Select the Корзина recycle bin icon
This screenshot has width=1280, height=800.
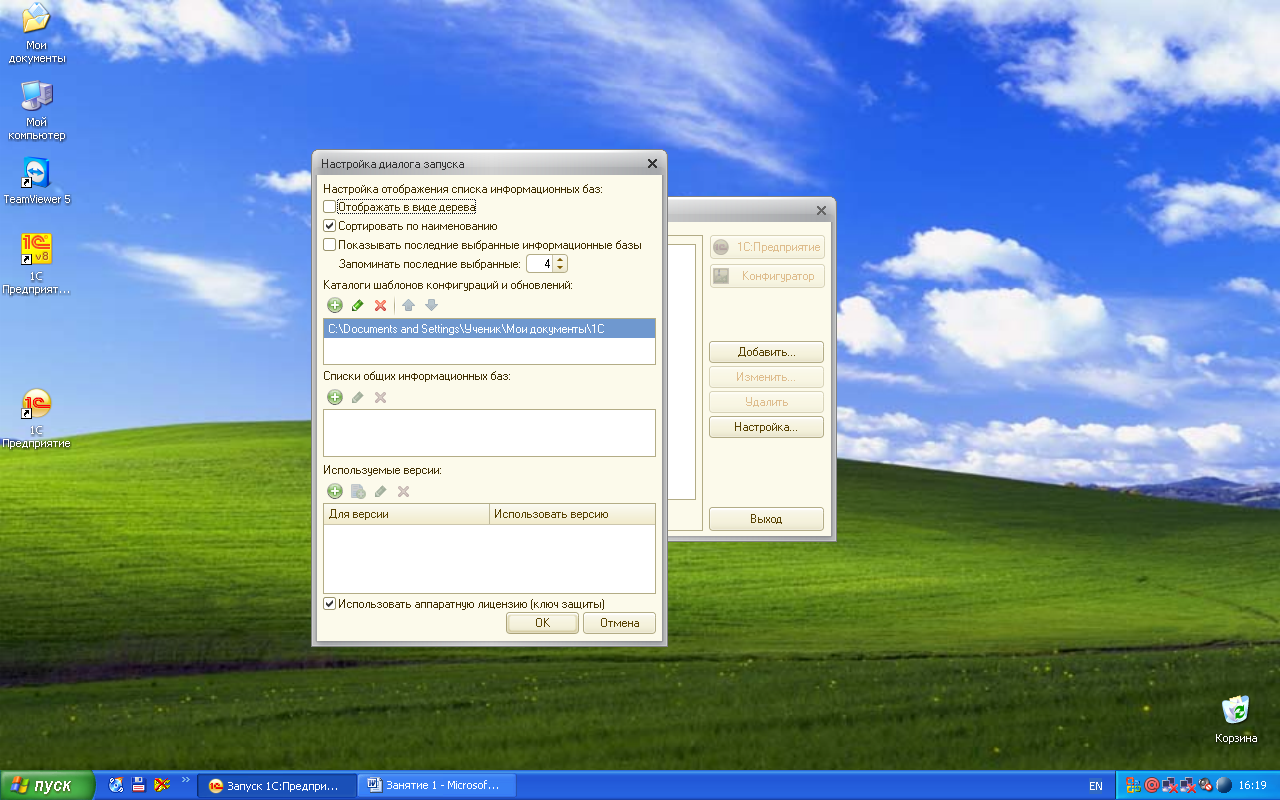[1236, 718]
